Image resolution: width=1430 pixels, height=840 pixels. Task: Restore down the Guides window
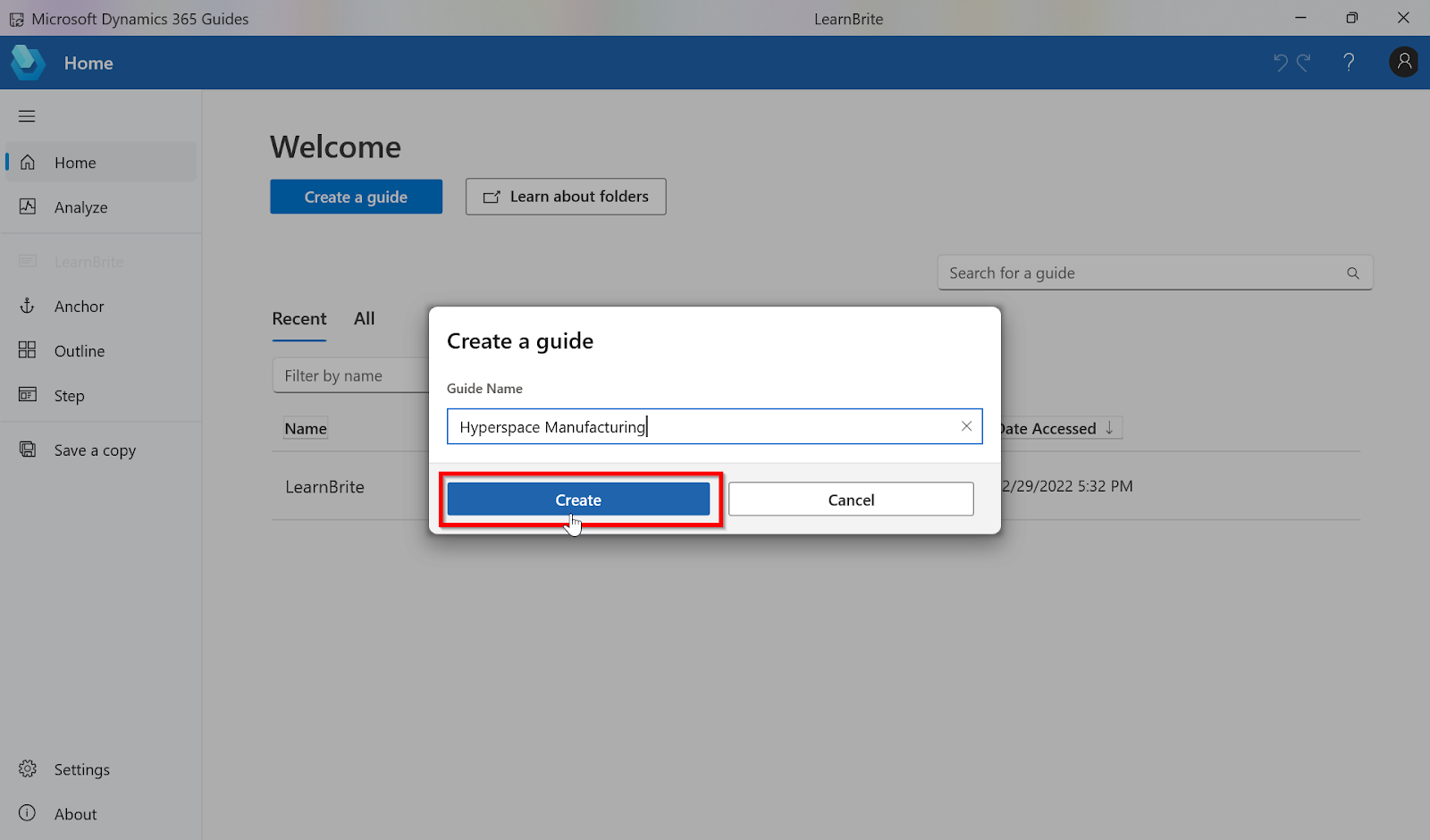click(1351, 18)
